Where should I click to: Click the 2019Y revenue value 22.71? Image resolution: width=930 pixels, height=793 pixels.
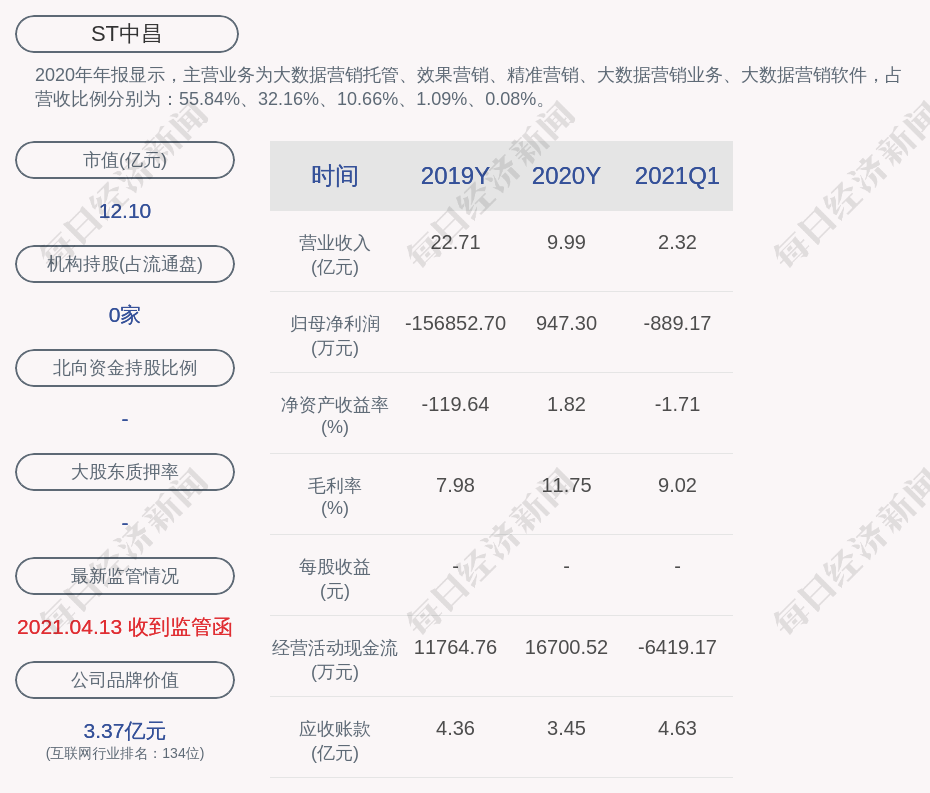(456, 243)
